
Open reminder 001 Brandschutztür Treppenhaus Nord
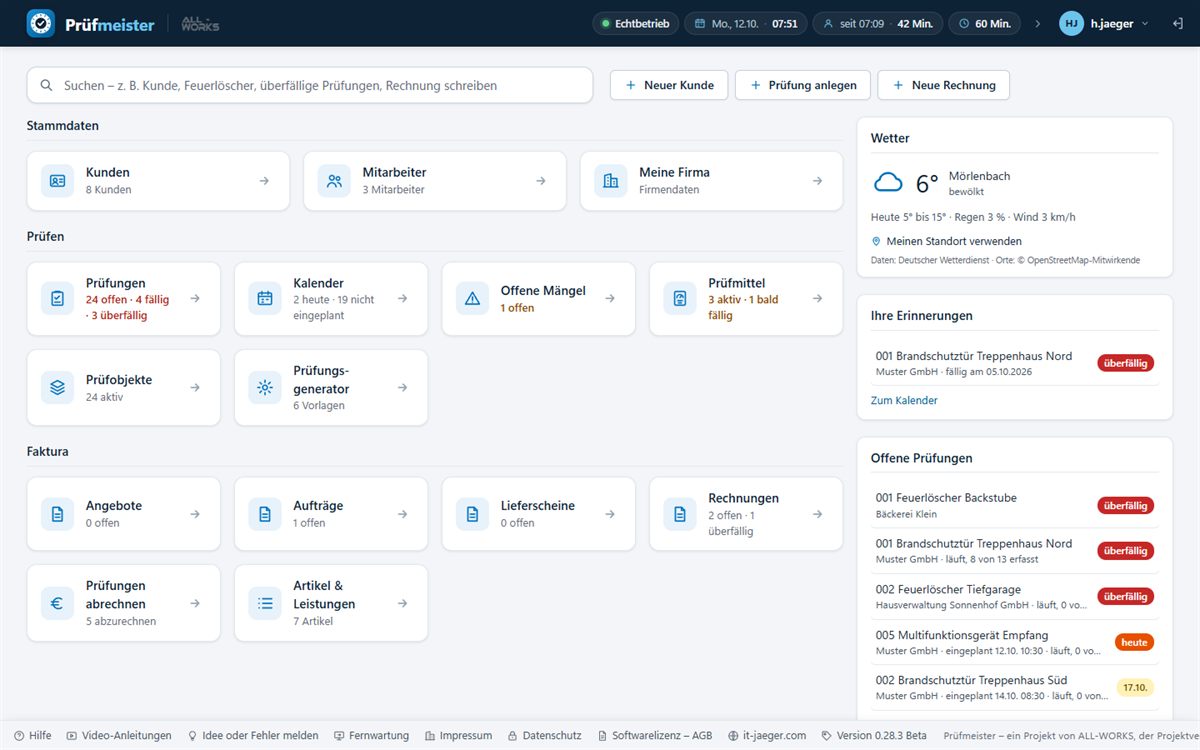coord(1014,363)
